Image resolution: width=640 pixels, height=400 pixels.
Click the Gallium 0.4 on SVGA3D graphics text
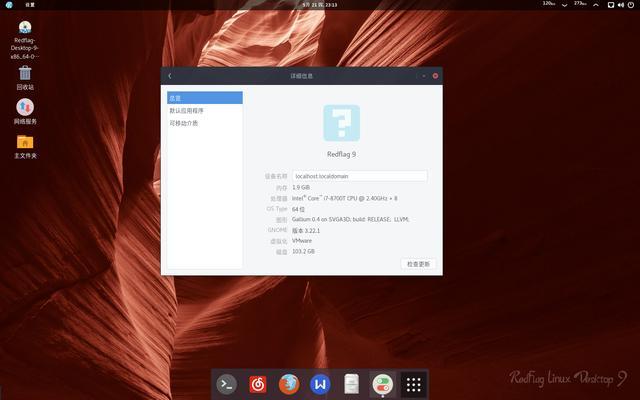point(351,220)
